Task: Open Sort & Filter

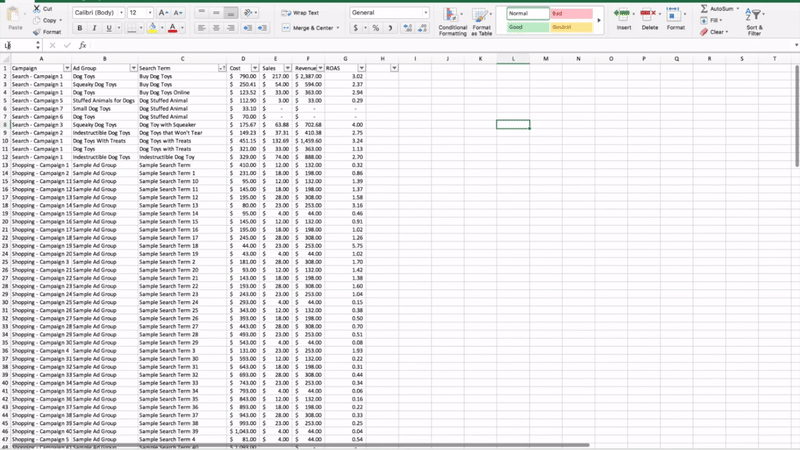Action: (x=754, y=21)
